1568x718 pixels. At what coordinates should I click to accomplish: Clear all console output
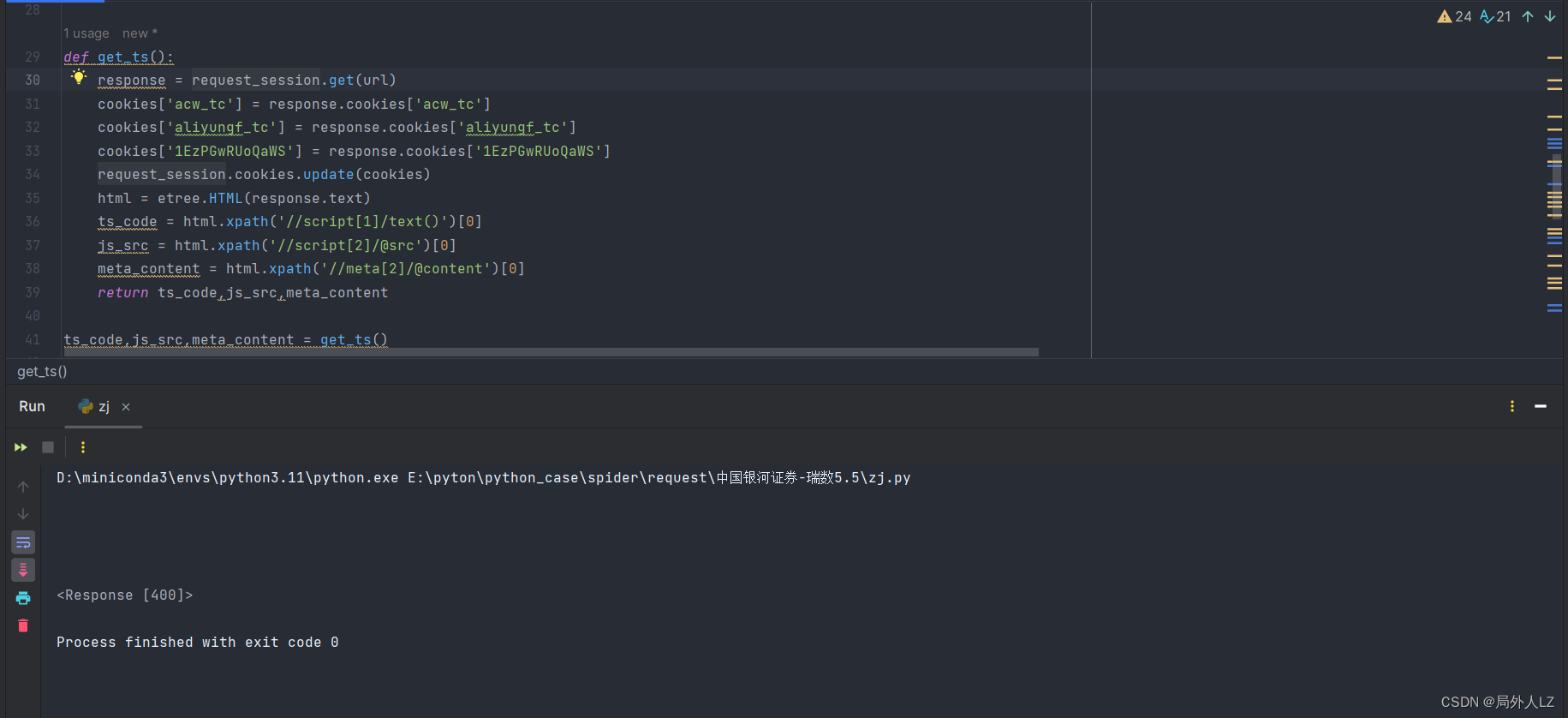click(23, 625)
